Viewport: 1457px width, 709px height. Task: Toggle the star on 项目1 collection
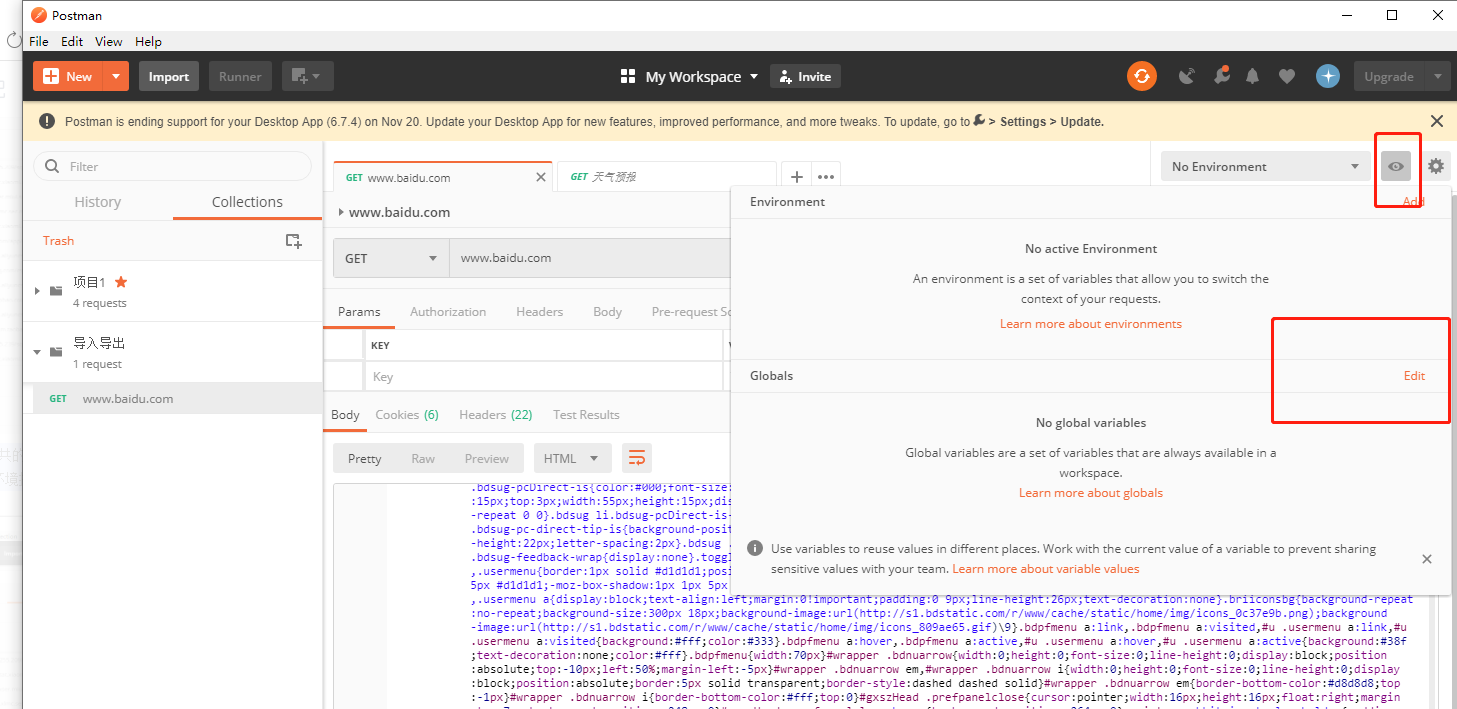coord(121,282)
